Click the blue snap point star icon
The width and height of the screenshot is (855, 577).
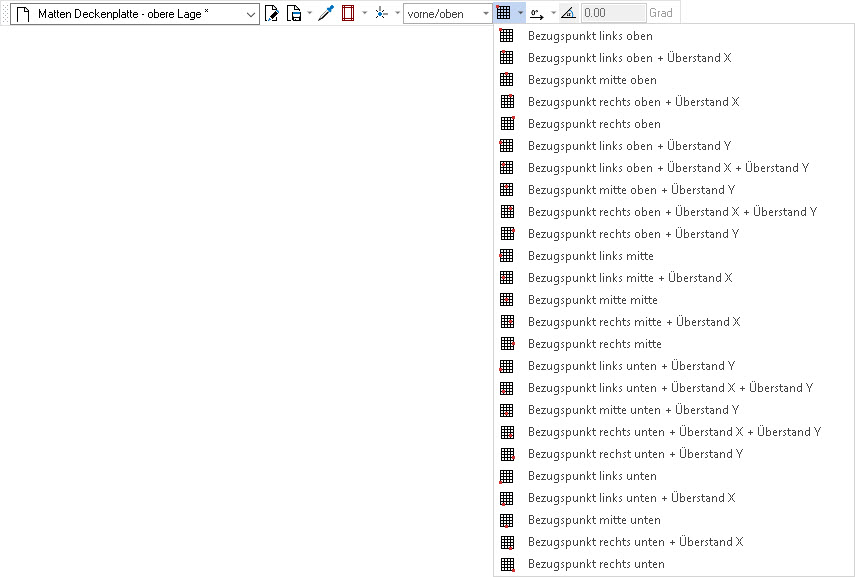pyautogui.click(x=381, y=13)
